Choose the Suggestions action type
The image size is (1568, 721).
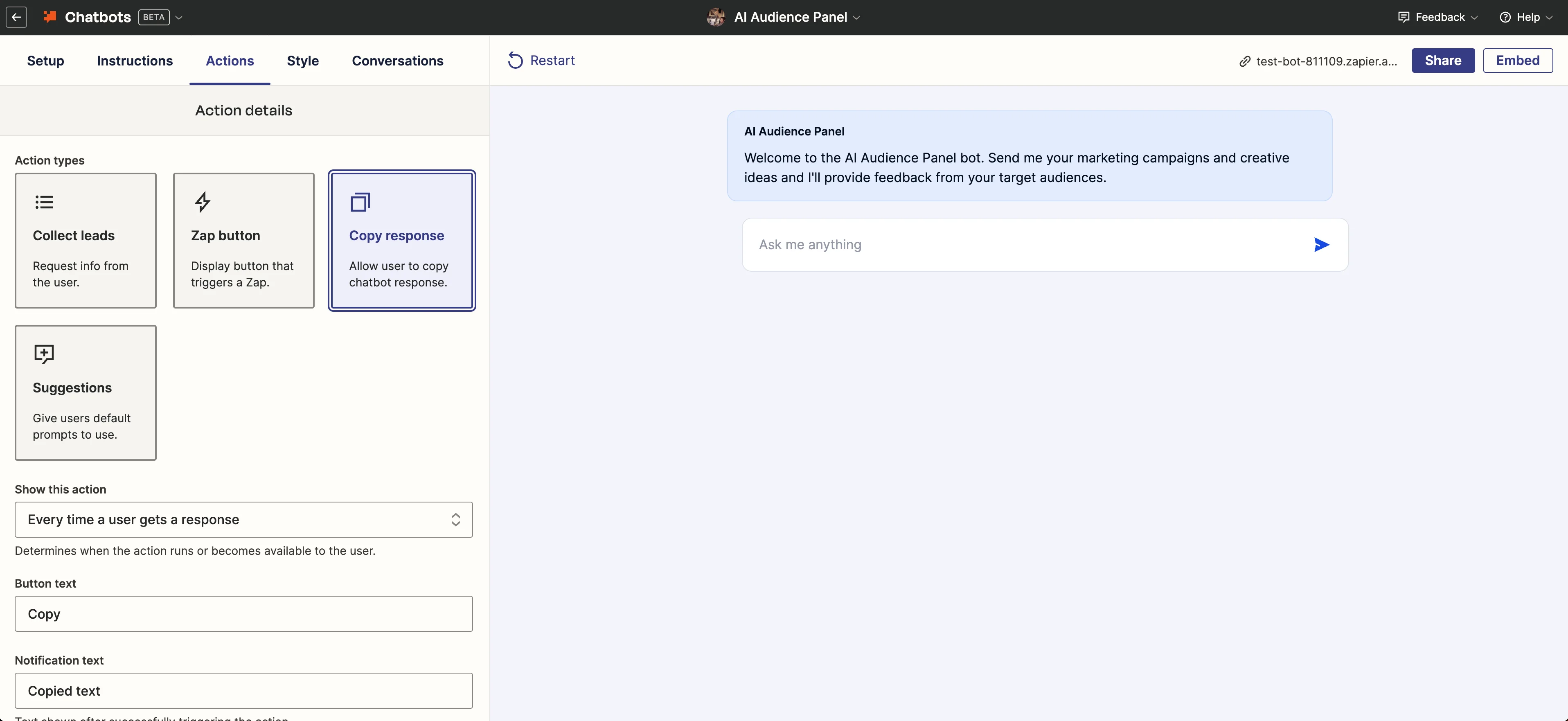pyautogui.click(x=86, y=393)
